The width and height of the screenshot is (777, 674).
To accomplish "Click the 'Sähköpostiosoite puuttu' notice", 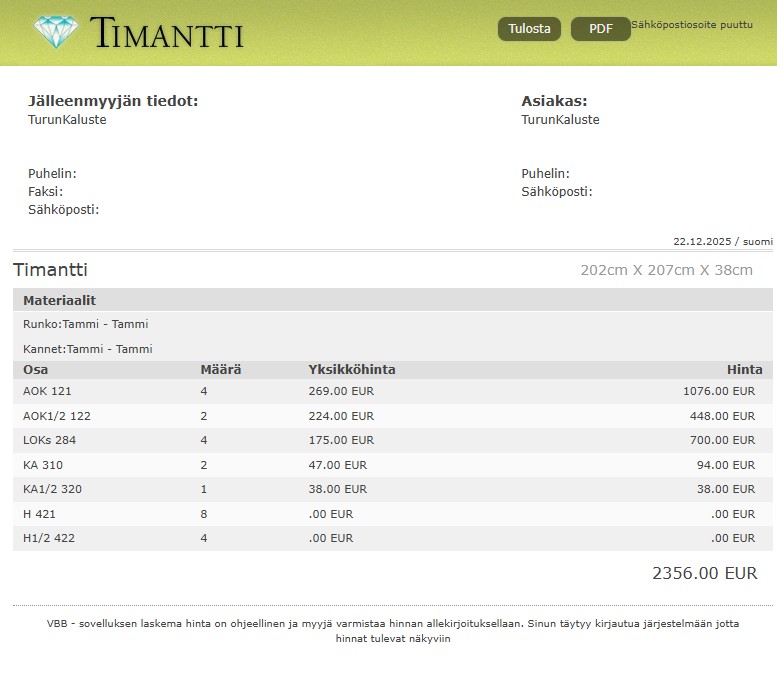I will coord(691,25).
